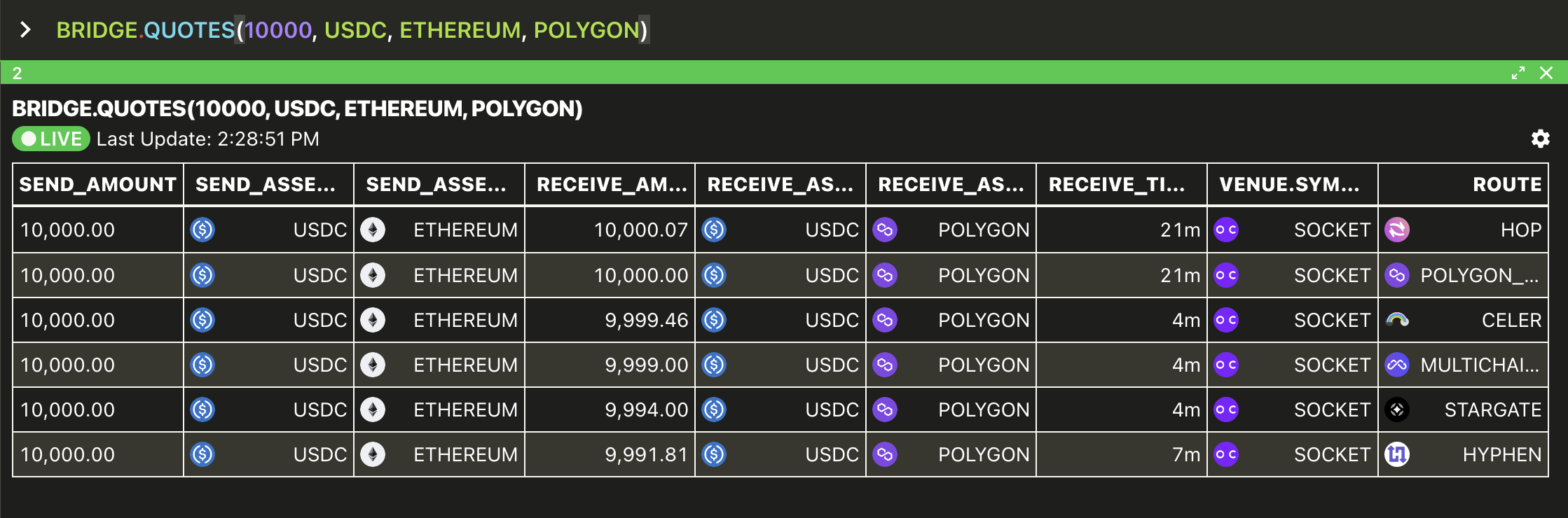Close the green-bar widget panel
Viewport: 1568px width, 518px height.
click(x=1546, y=73)
